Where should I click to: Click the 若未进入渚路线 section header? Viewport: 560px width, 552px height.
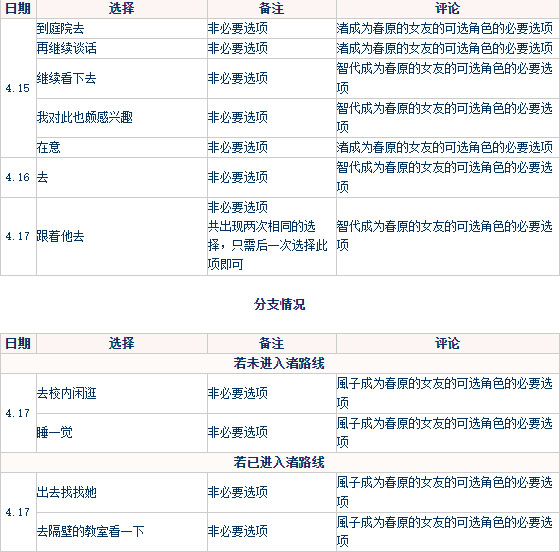point(280,363)
